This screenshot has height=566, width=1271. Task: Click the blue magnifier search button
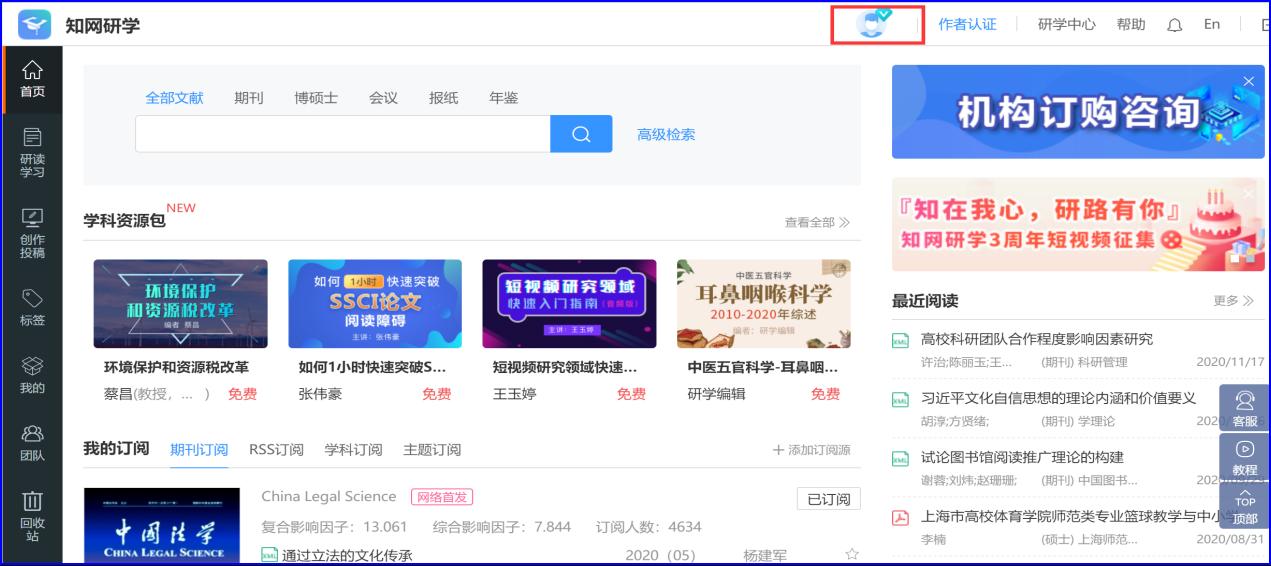click(x=581, y=134)
